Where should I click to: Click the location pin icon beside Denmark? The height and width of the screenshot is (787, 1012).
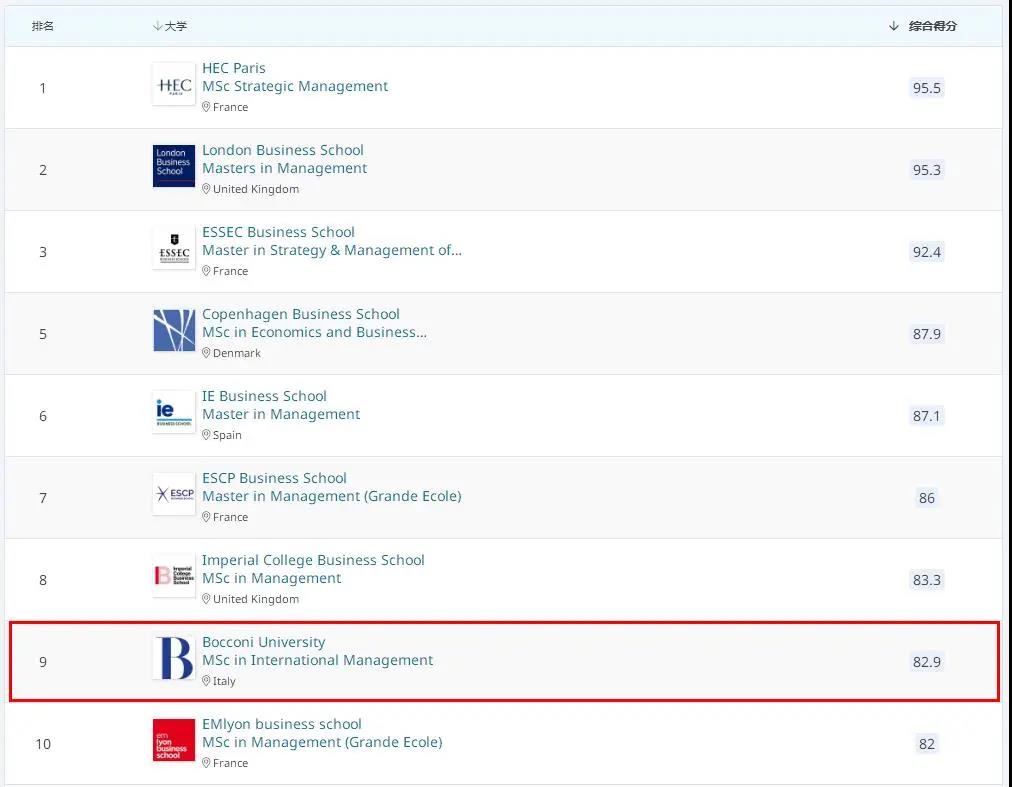point(206,353)
